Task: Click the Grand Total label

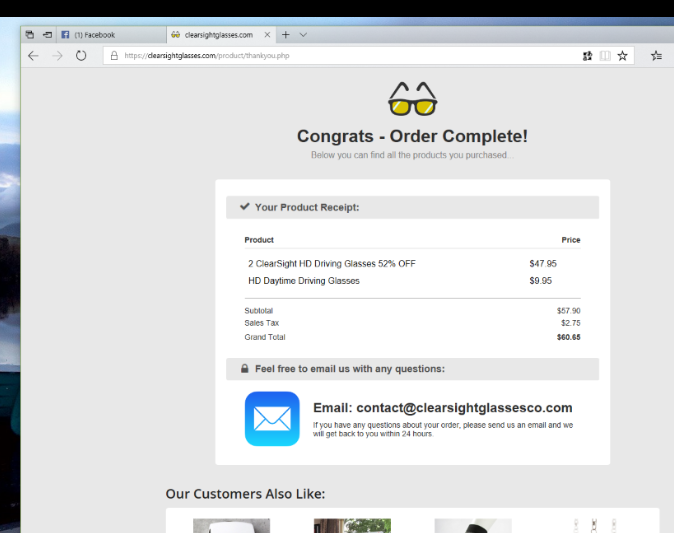Action: coord(265,337)
